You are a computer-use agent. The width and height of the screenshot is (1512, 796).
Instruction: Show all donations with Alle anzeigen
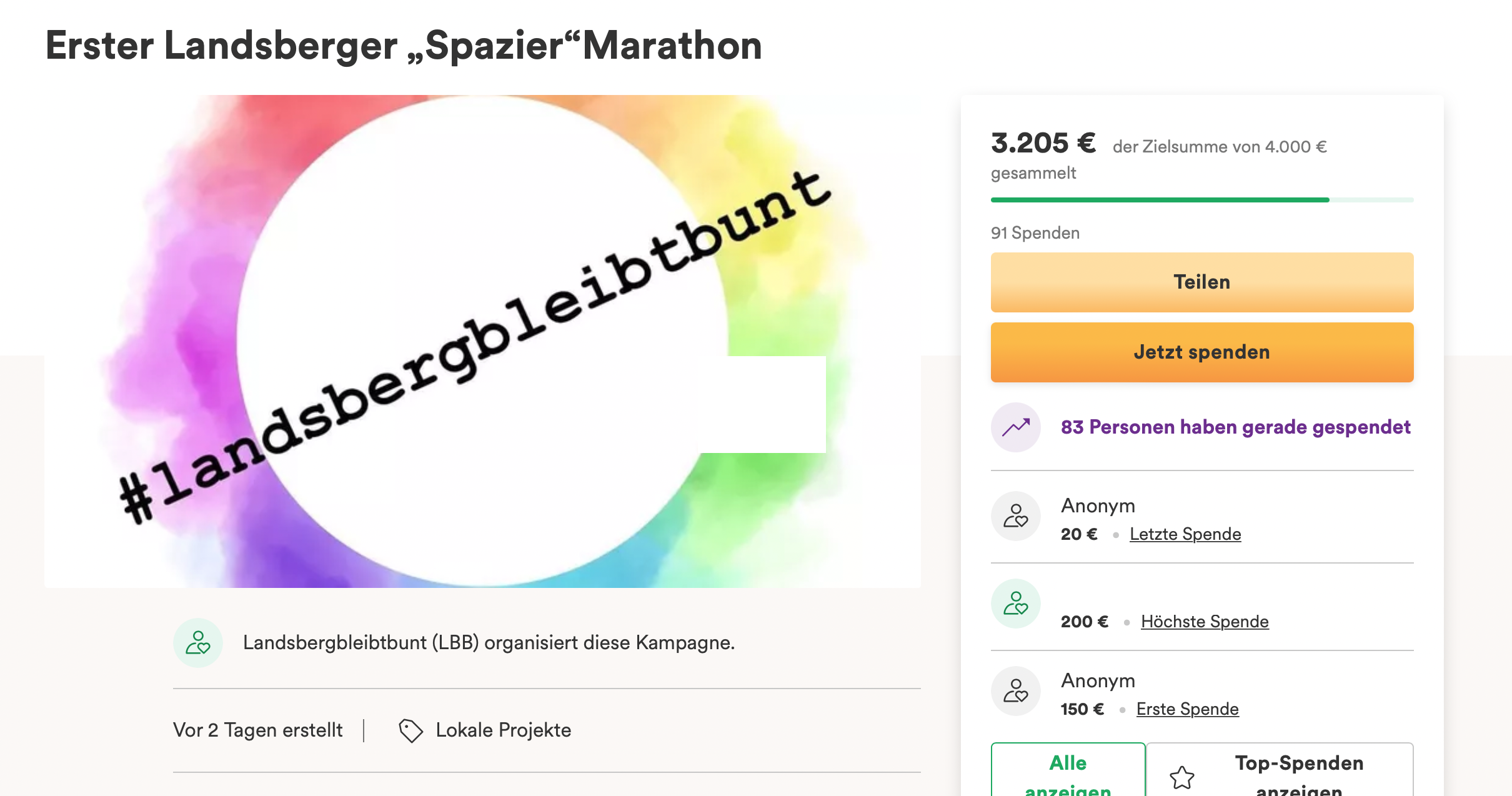[x=1068, y=770]
